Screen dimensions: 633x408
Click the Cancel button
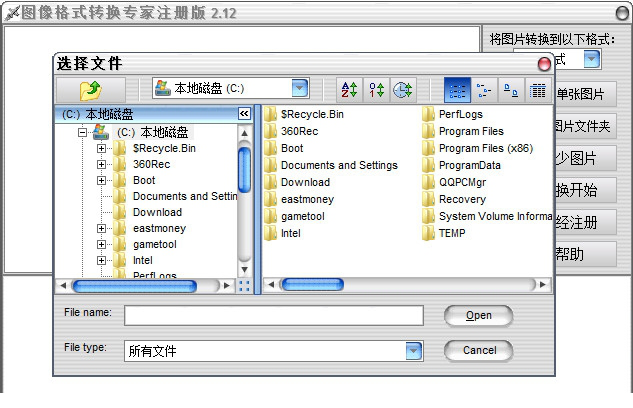pos(479,350)
